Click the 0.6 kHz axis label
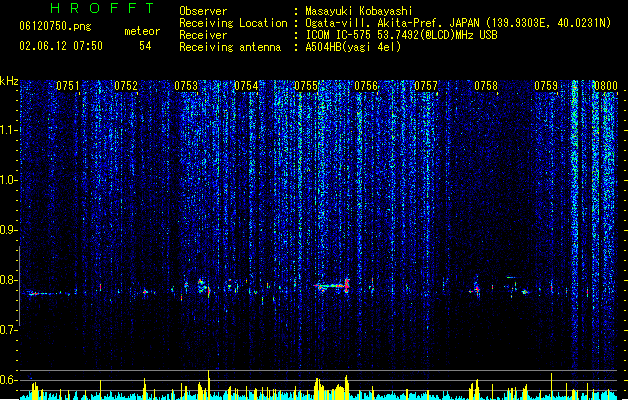The width and height of the screenshot is (629, 400). coord(8,380)
